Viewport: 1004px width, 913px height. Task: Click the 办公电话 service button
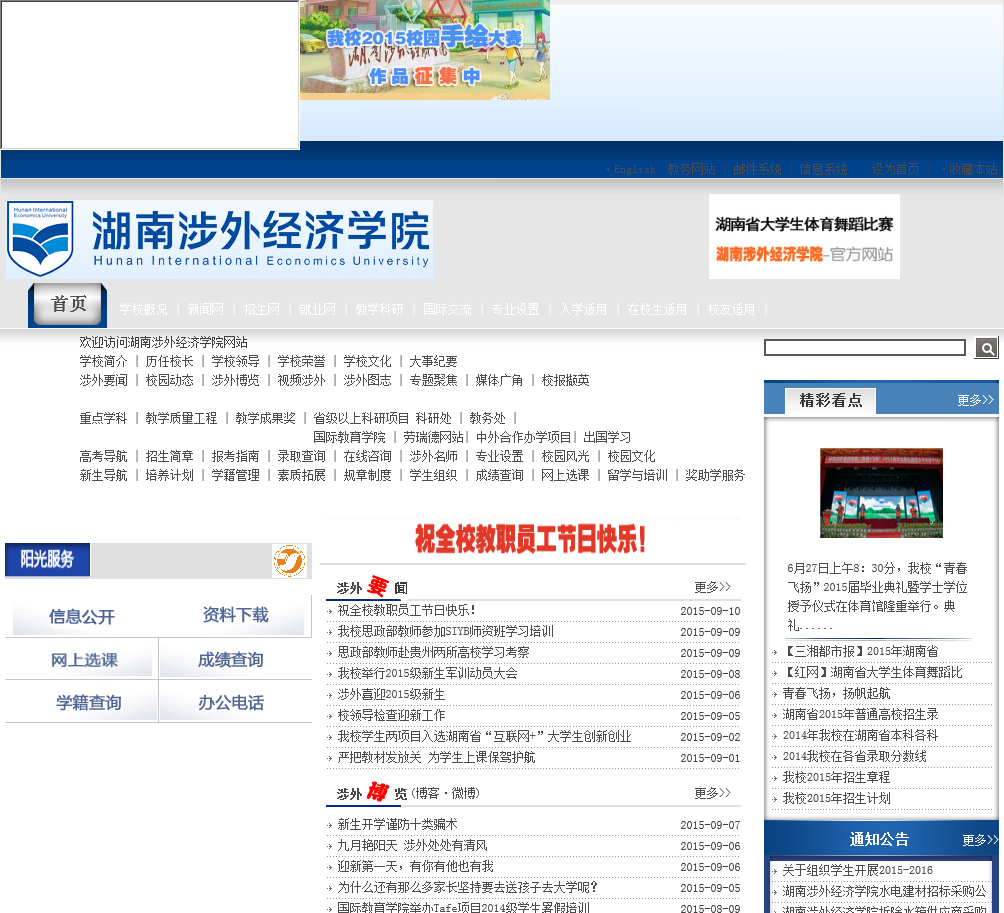point(231,703)
